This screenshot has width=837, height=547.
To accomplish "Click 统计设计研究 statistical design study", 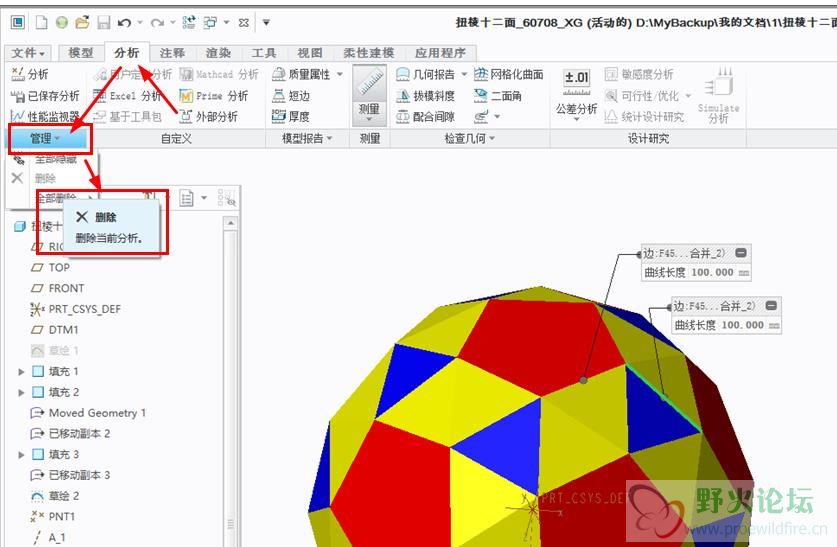I will (x=644, y=116).
